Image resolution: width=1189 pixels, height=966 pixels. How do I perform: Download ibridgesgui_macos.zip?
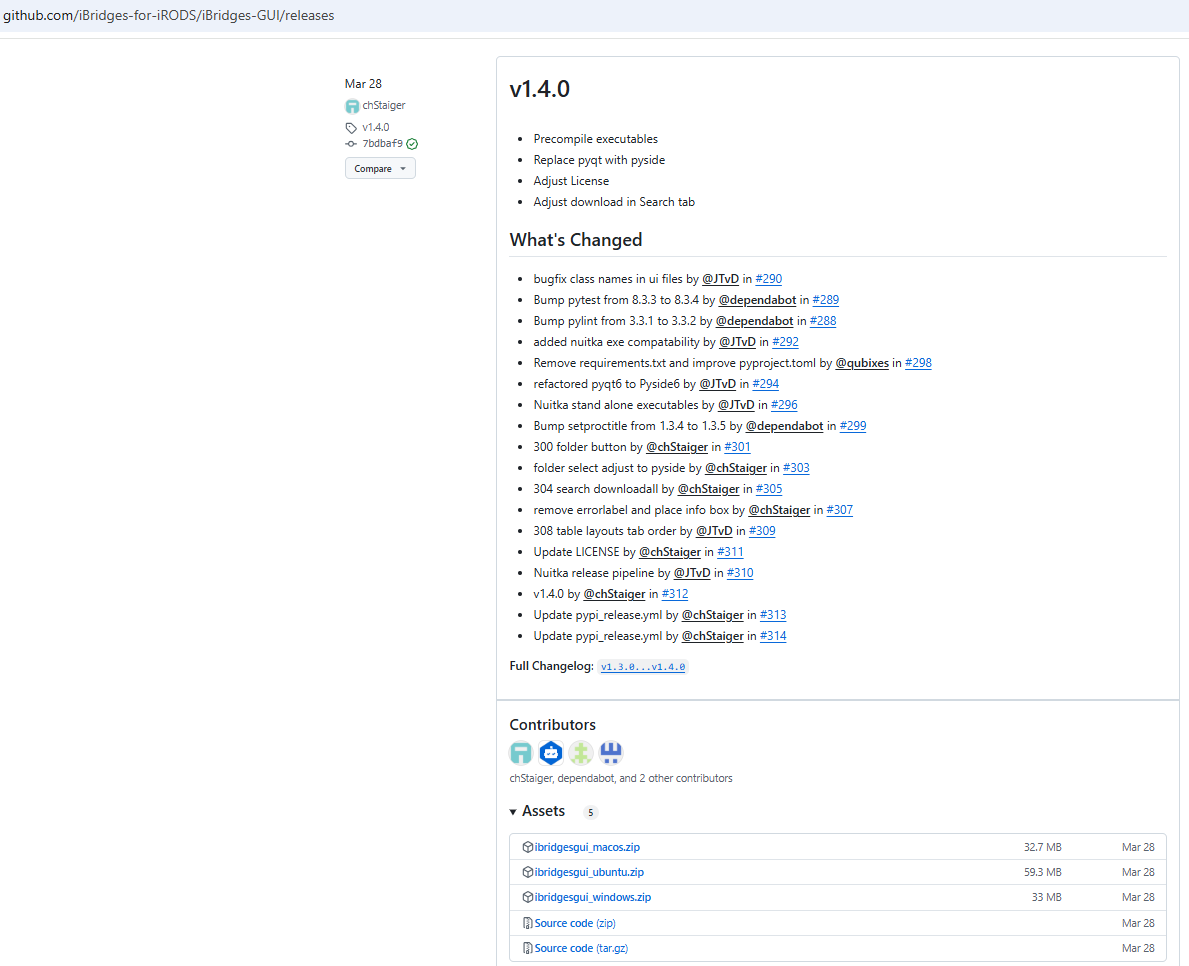587,847
